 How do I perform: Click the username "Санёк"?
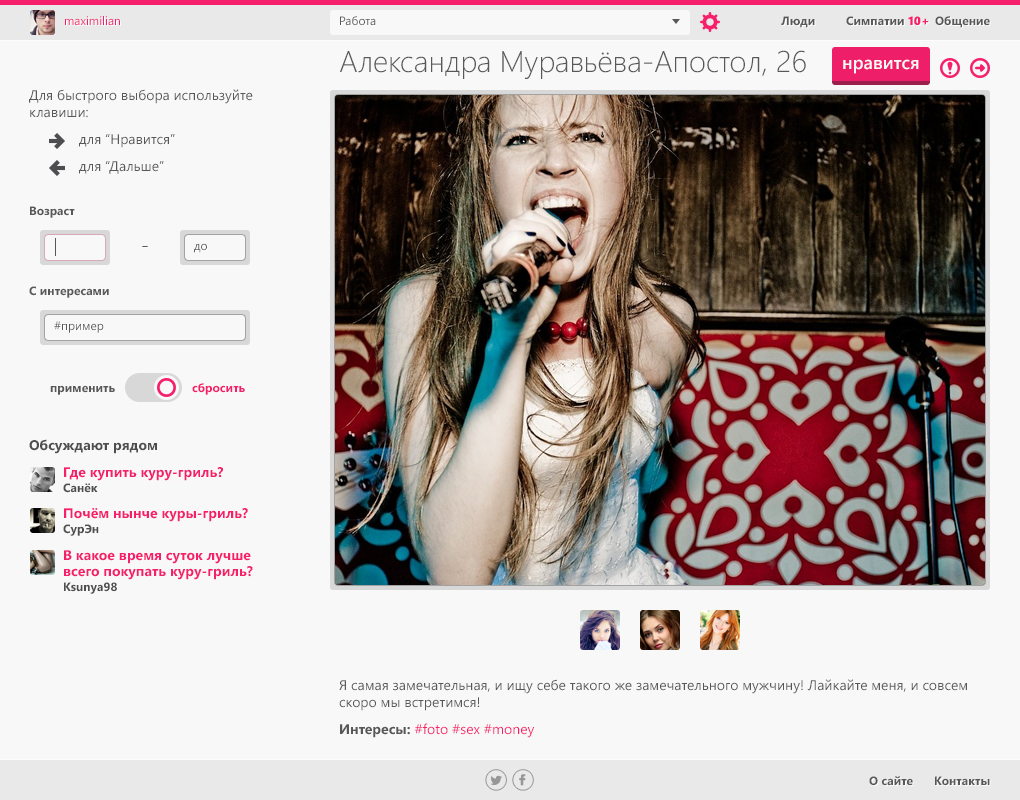(x=80, y=488)
